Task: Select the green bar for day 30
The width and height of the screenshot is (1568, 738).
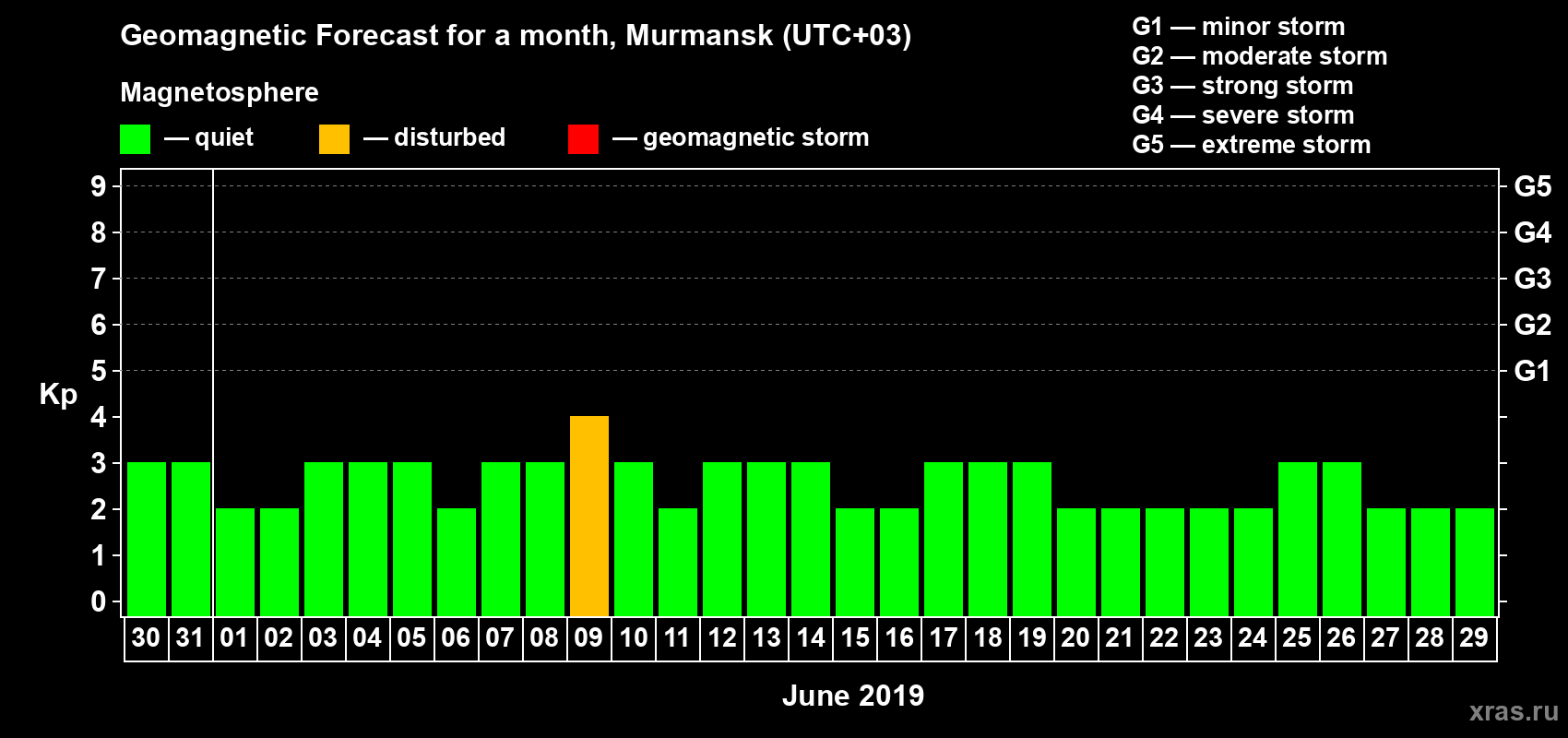Action: (147, 540)
